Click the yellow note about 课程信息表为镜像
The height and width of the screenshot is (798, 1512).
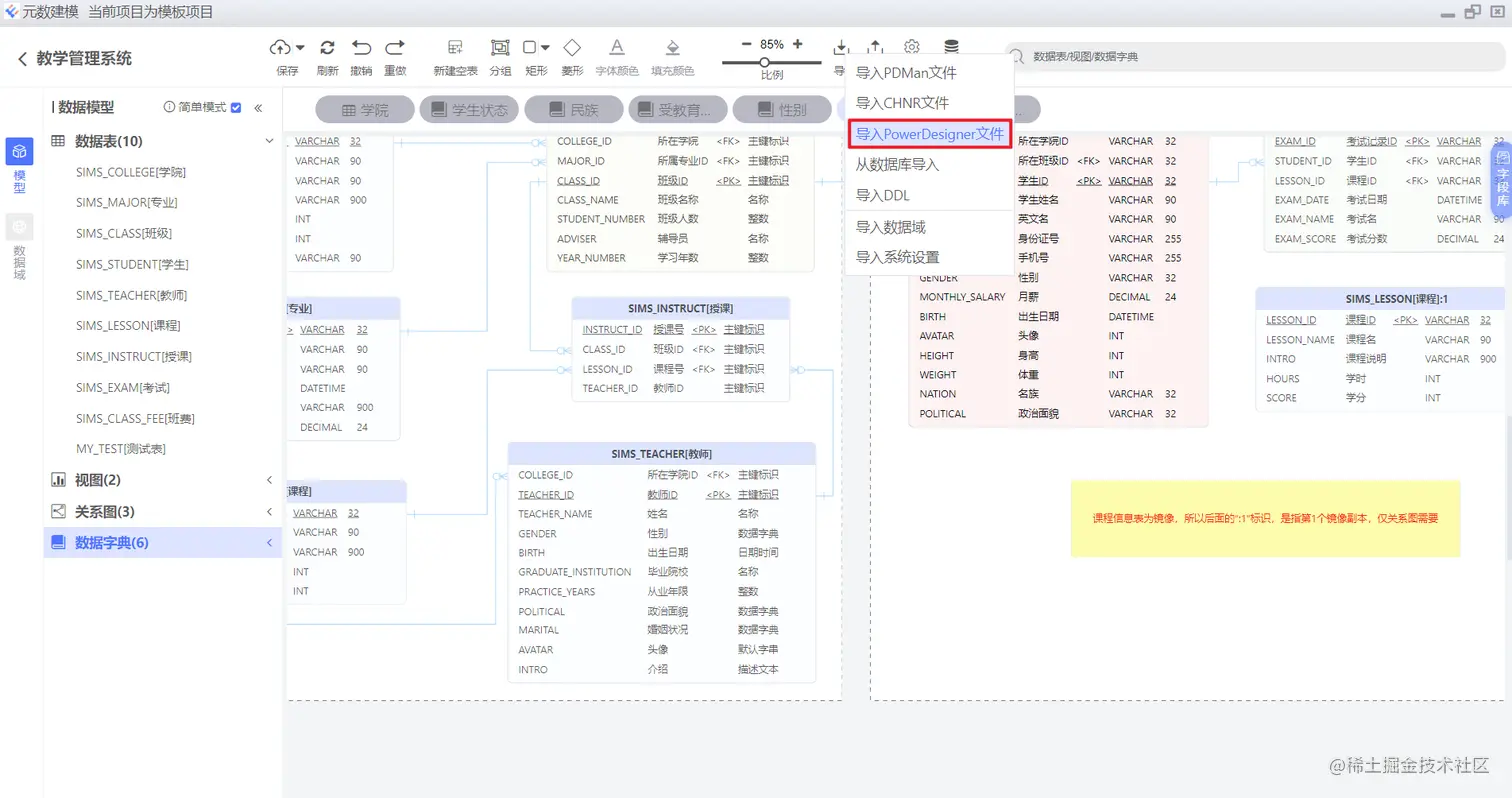(x=1265, y=518)
